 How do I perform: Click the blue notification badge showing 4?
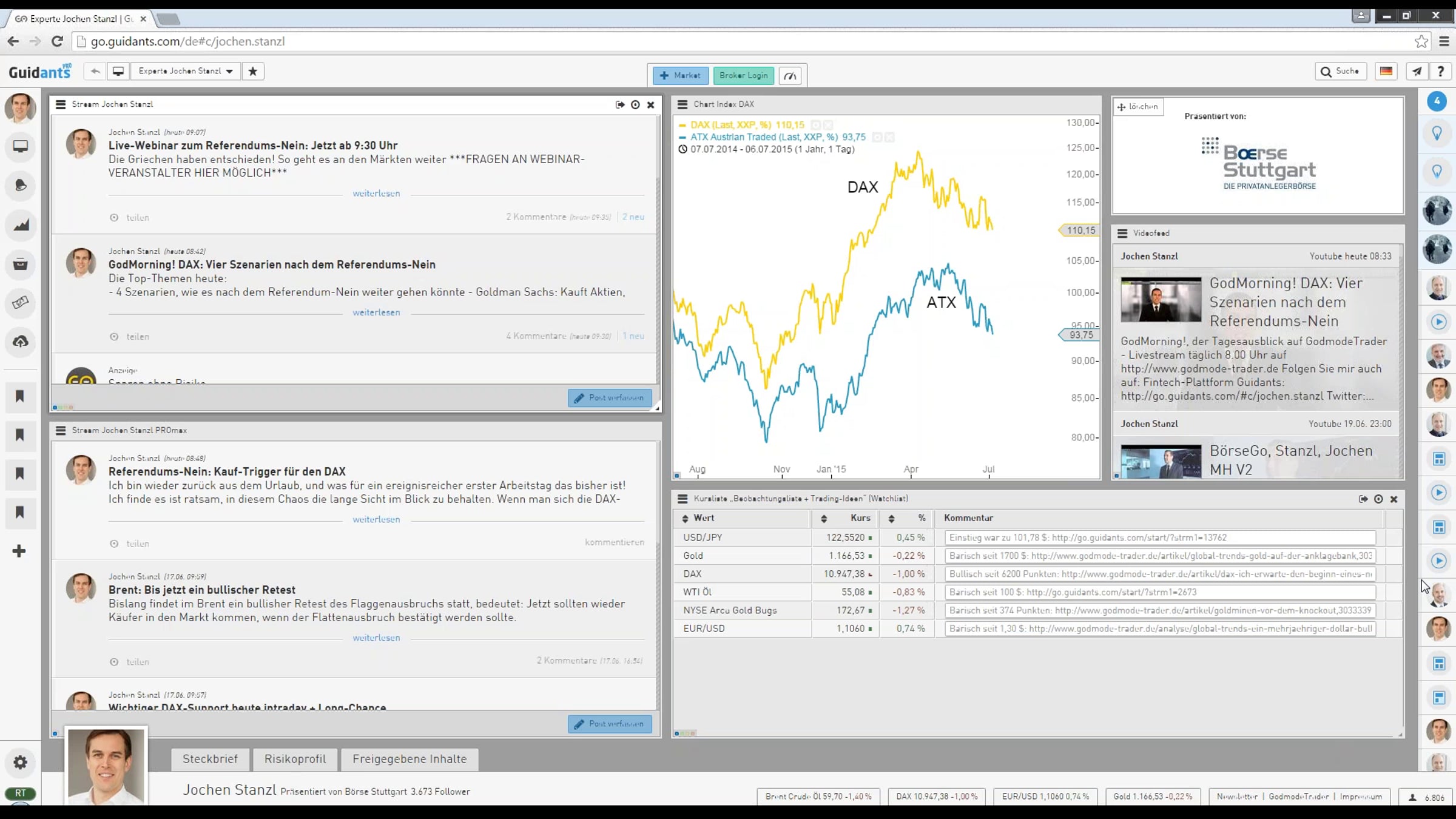pos(1437,101)
